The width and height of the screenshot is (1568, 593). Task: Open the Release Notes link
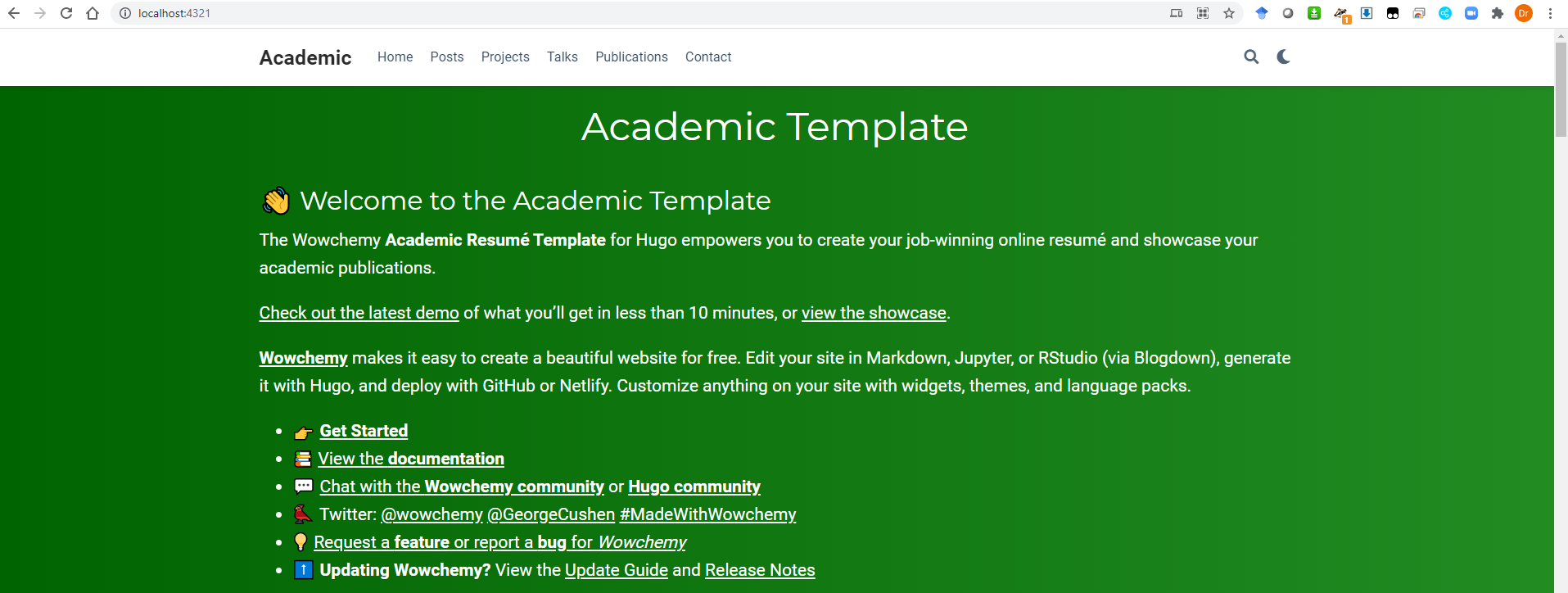(760, 570)
